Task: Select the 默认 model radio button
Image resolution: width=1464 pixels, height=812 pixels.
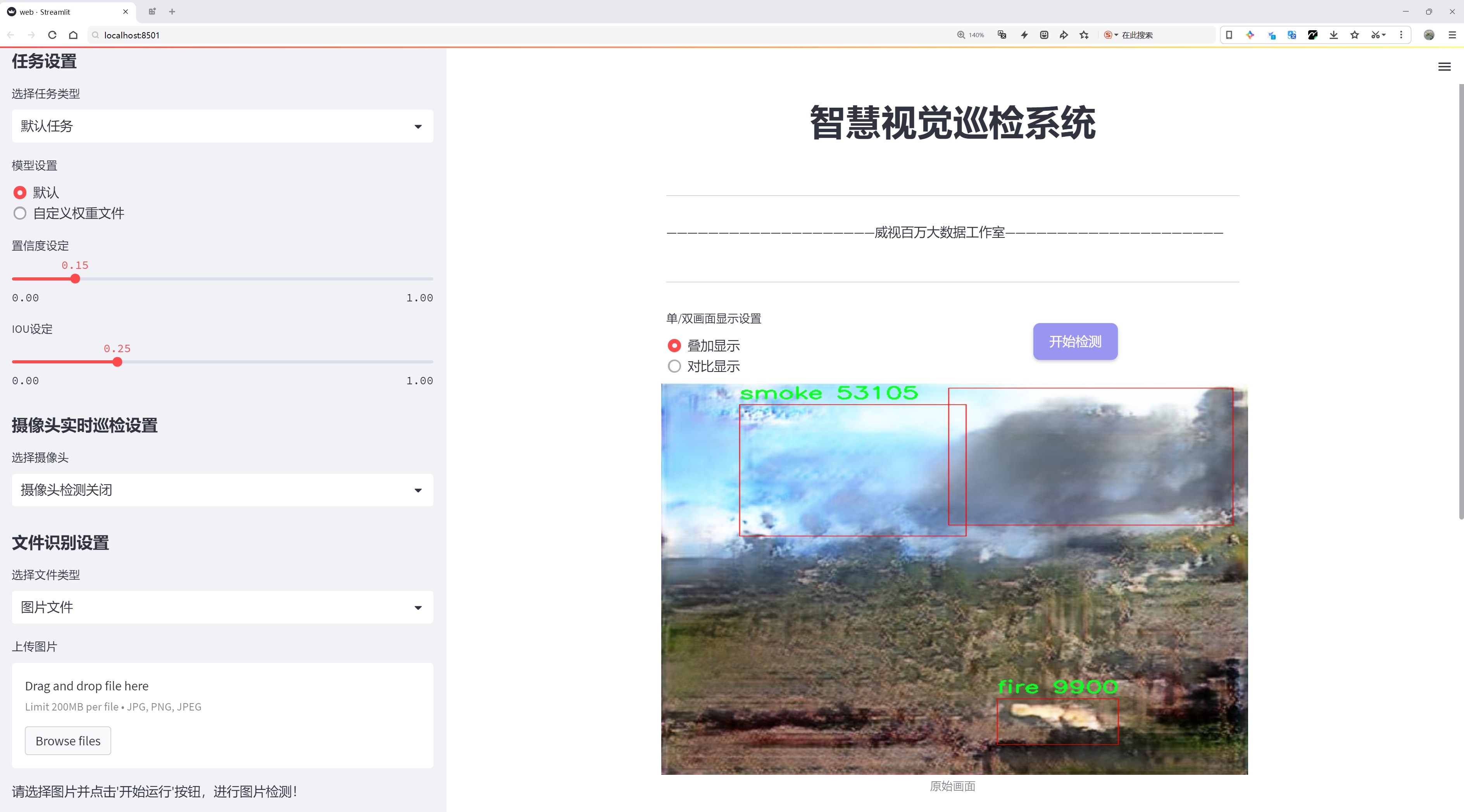Action: point(20,193)
